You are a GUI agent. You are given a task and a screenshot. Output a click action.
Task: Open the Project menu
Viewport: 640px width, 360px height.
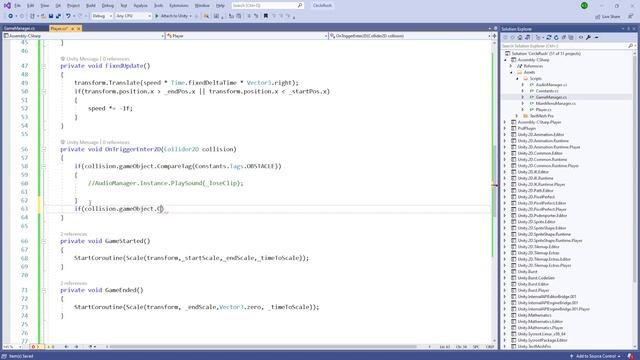coord(73,6)
